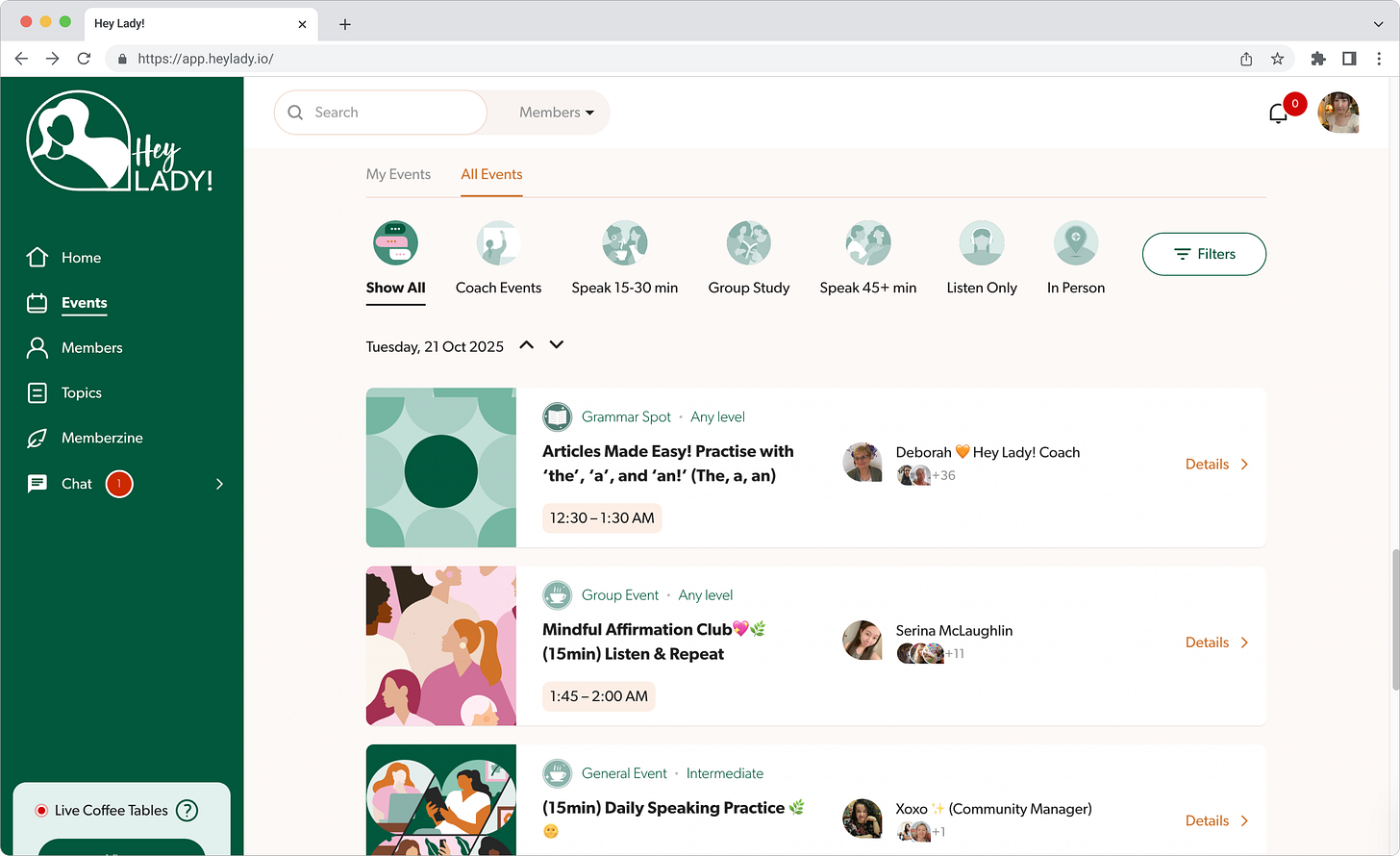The width and height of the screenshot is (1400, 856).
Task: Click the 1:45 – 2:00 AM time badge
Action: coord(599,696)
